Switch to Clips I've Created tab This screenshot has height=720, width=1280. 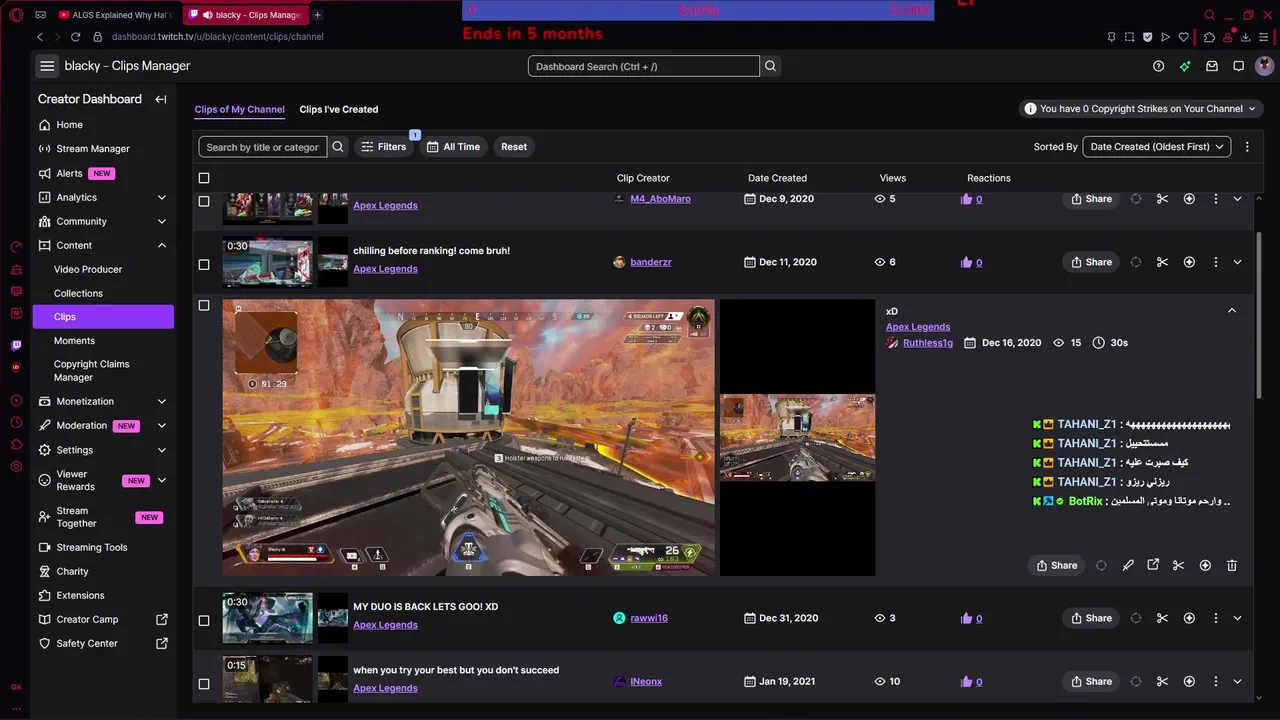[x=339, y=109]
